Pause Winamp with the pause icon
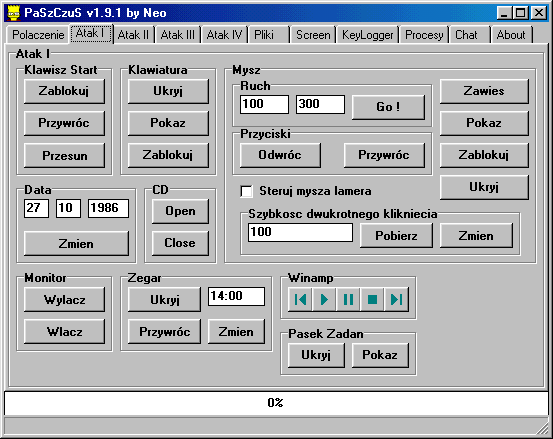The width and height of the screenshot is (553, 439). click(348, 299)
